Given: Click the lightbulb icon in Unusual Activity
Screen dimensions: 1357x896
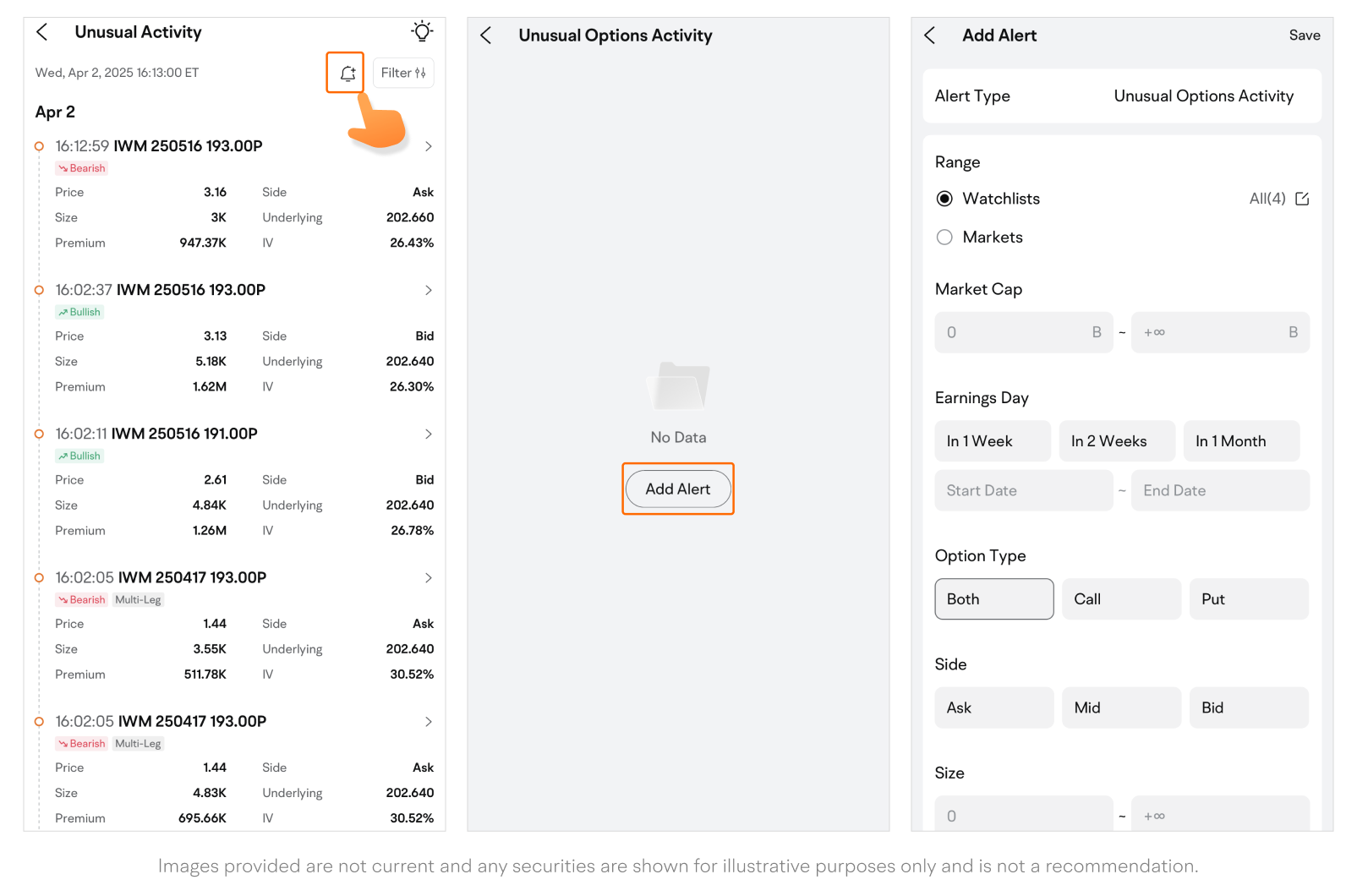Looking at the screenshot, I should [x=422, y=32].
